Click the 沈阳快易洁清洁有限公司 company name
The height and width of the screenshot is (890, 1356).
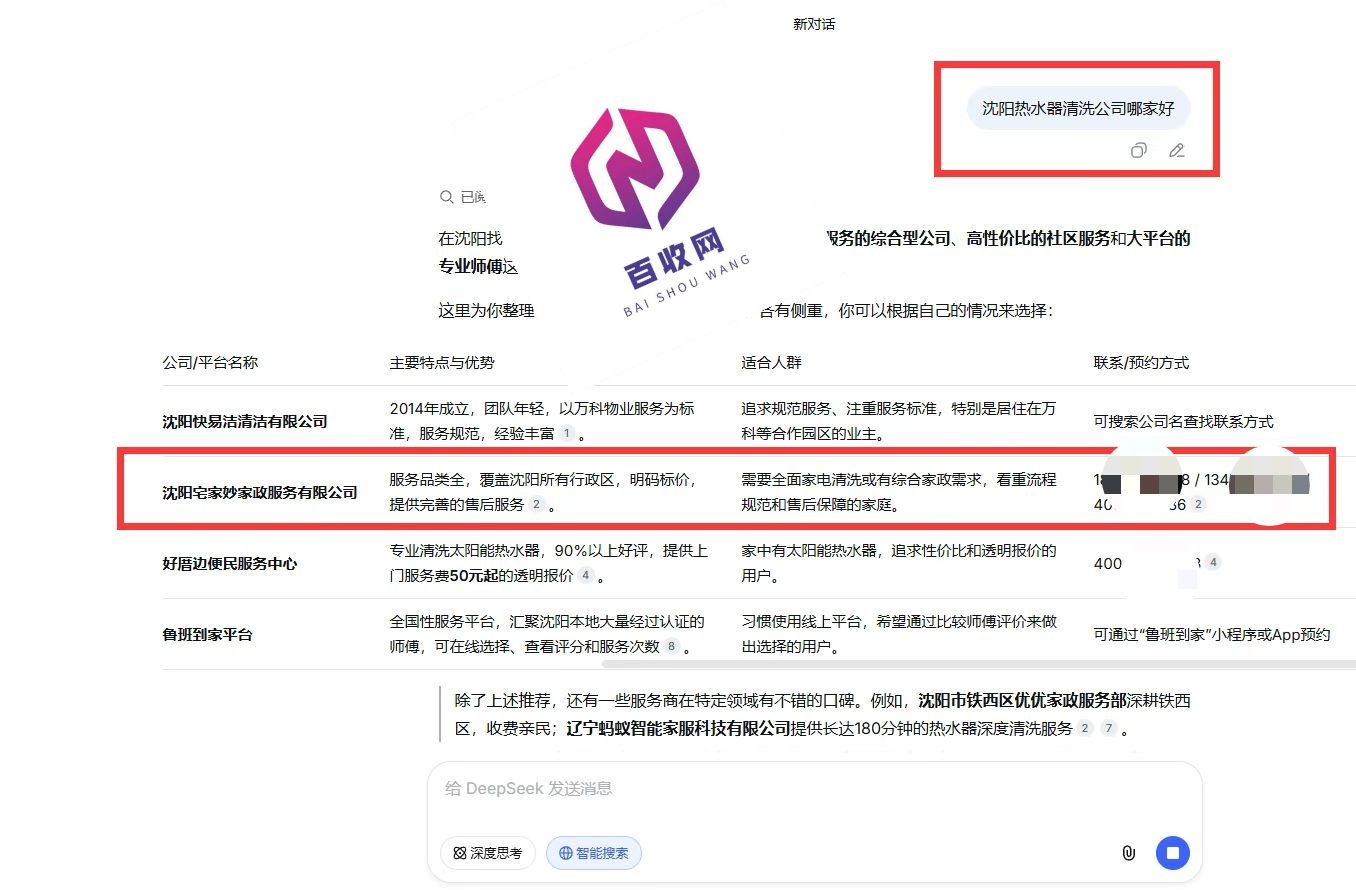[x=245, y=422]
